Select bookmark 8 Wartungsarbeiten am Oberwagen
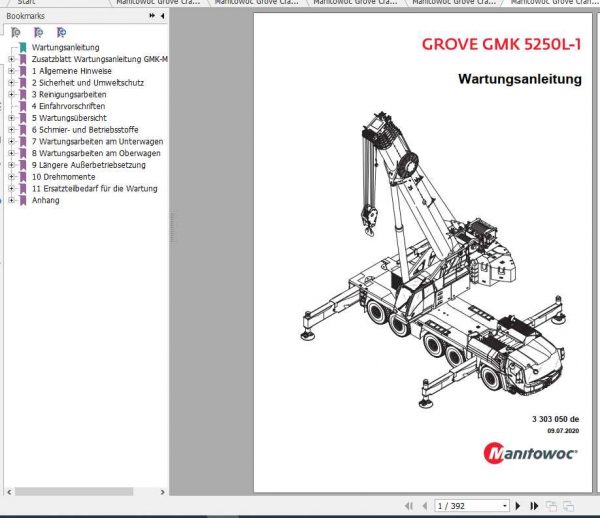This screenshot has width=600, height=518. tap(96, 153)
